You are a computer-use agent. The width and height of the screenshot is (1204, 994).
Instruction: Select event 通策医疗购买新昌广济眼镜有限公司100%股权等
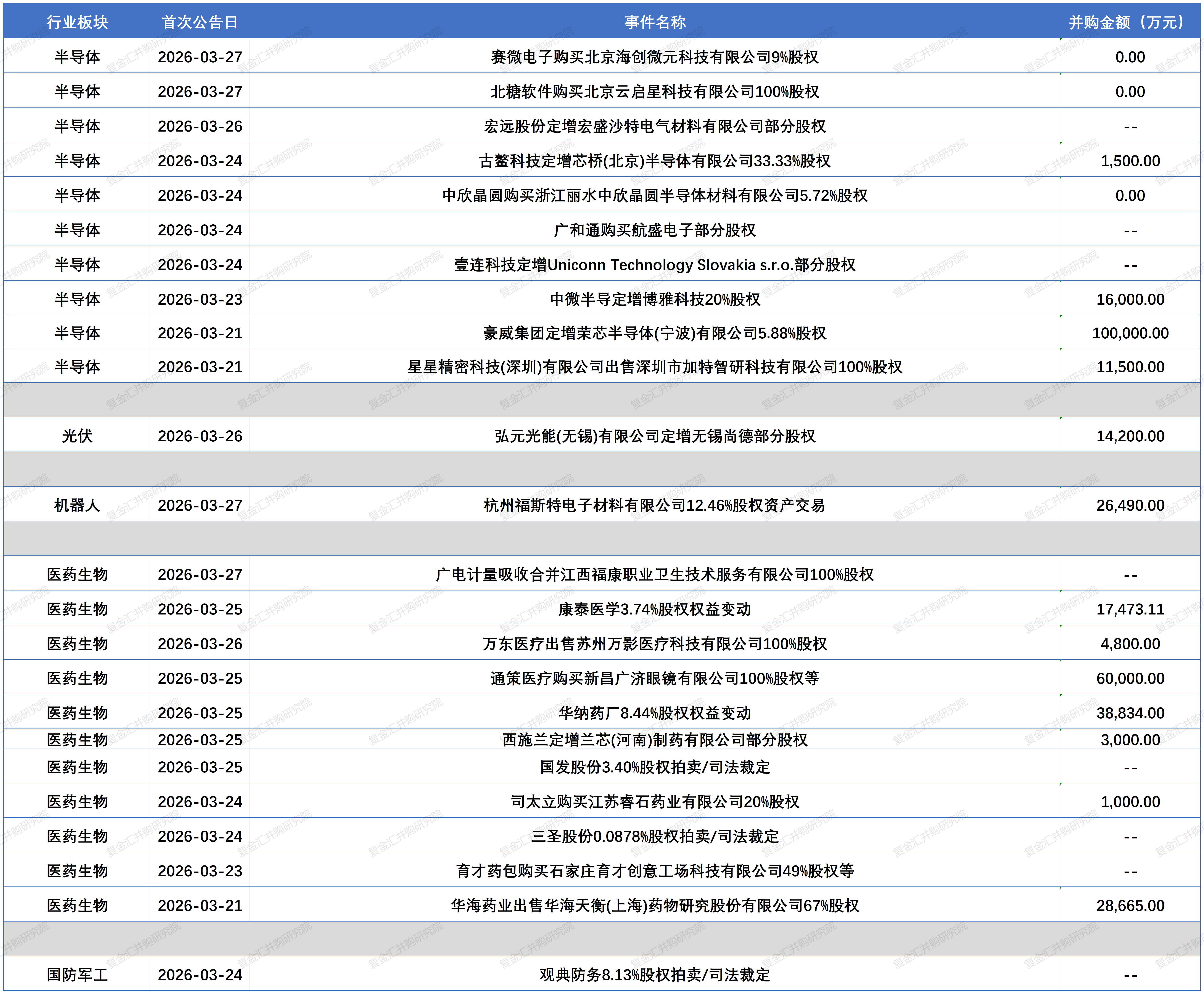pos(655,679)
